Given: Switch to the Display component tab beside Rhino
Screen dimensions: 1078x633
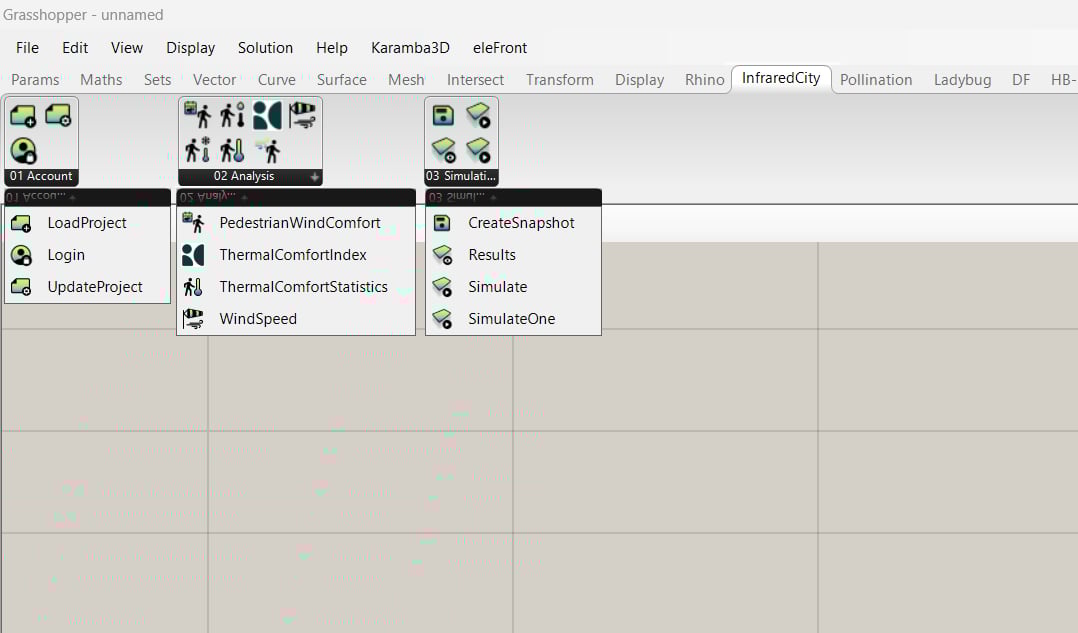Looking at the screenshot, I should 639,80.
